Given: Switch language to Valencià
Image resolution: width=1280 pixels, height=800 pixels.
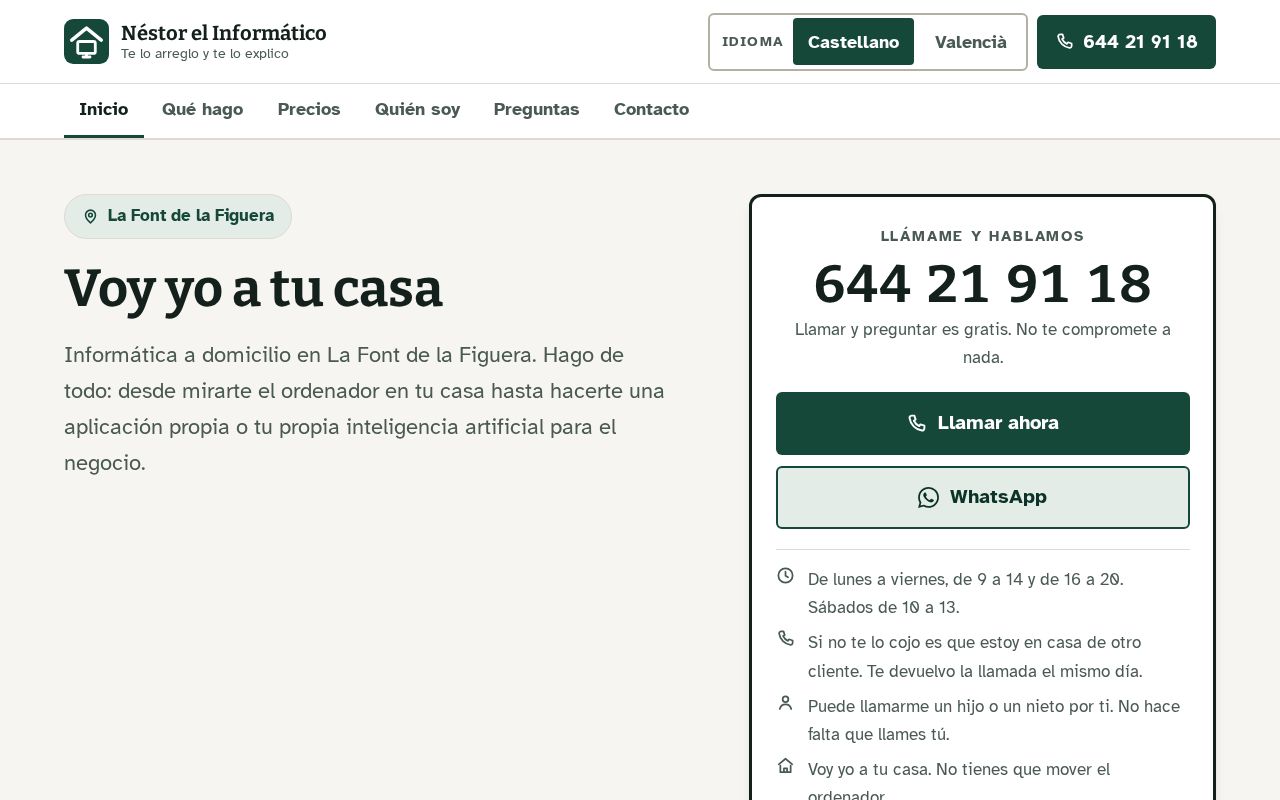Looking at the screenshot, I should [970, 42].
